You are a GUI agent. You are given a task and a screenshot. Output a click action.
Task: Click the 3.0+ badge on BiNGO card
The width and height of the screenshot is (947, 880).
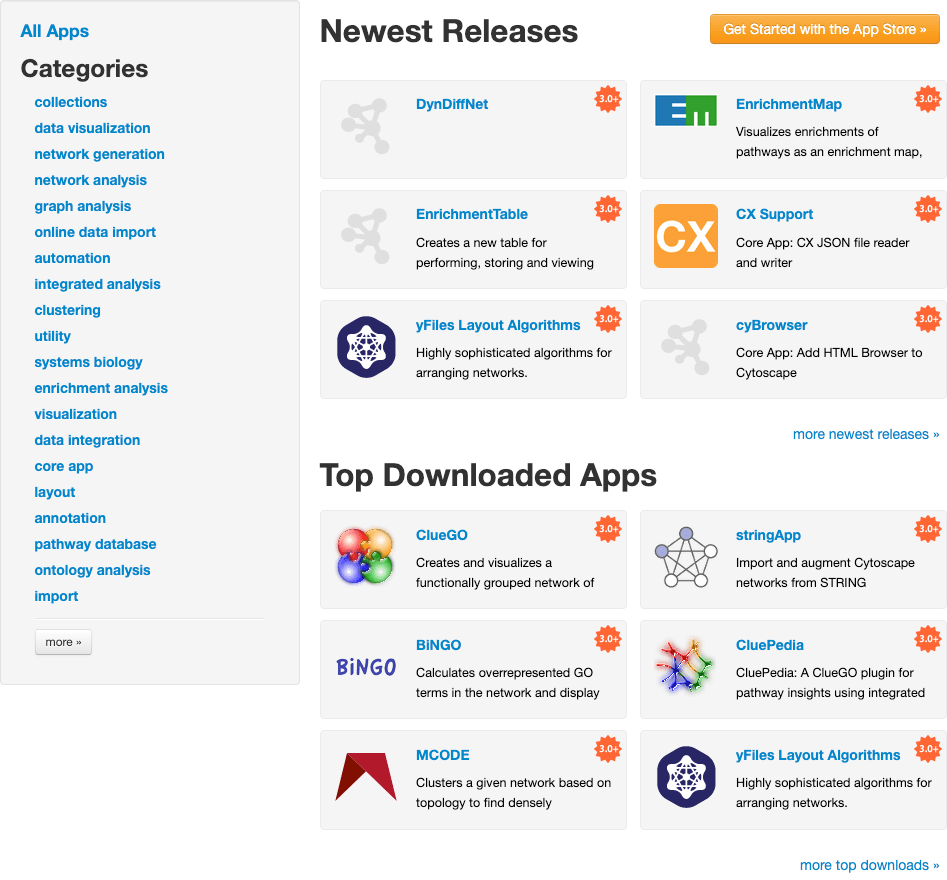[x=608, y=639]
